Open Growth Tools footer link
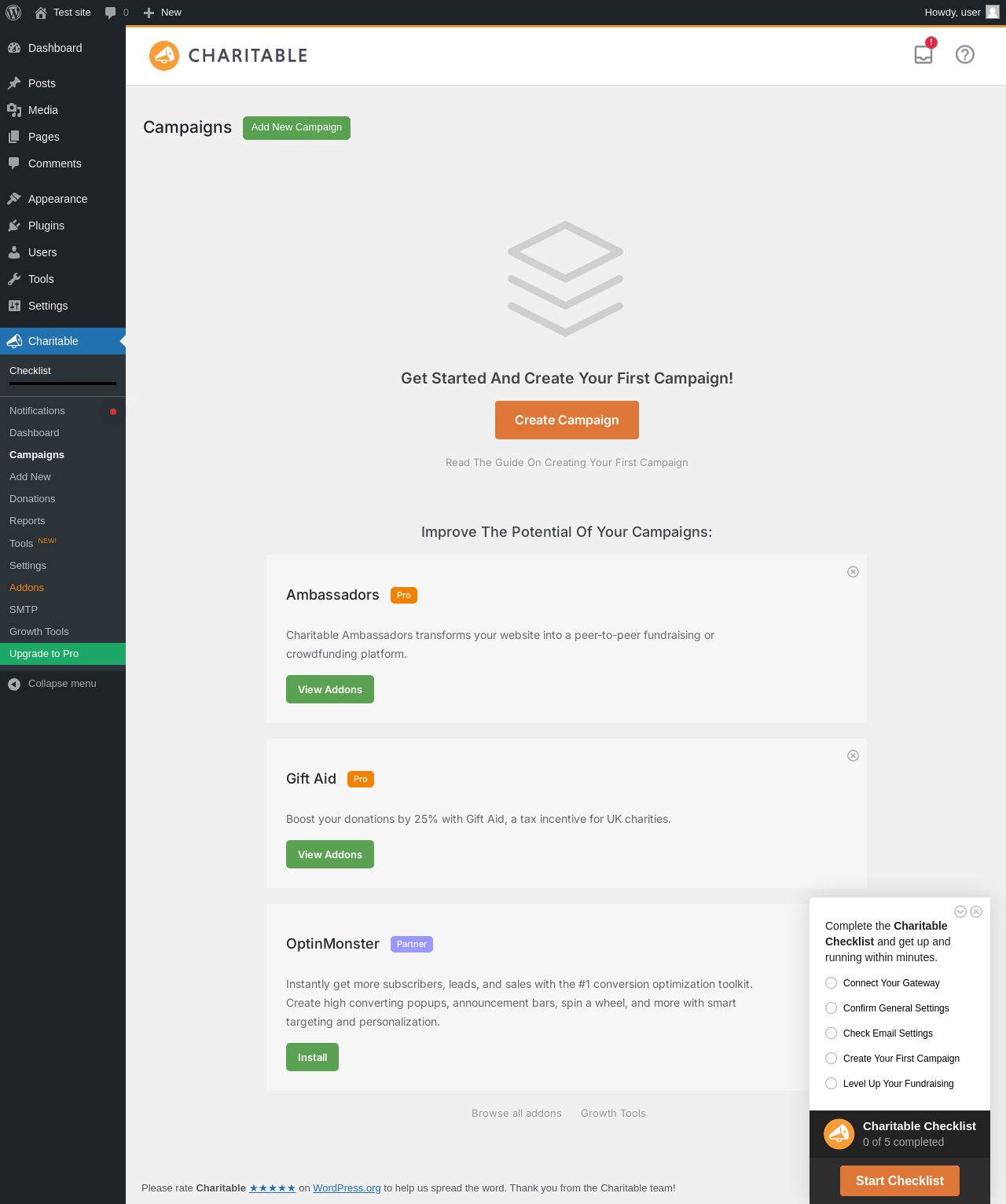The image size is (1006, 1204). (x=613, y=1113)
